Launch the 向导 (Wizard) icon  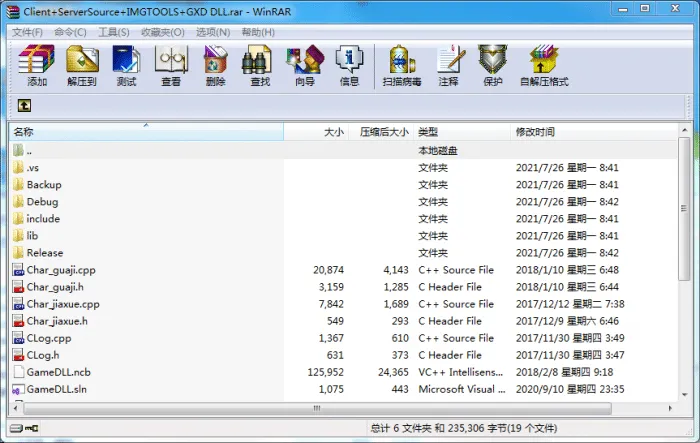(x=305, y=65)
